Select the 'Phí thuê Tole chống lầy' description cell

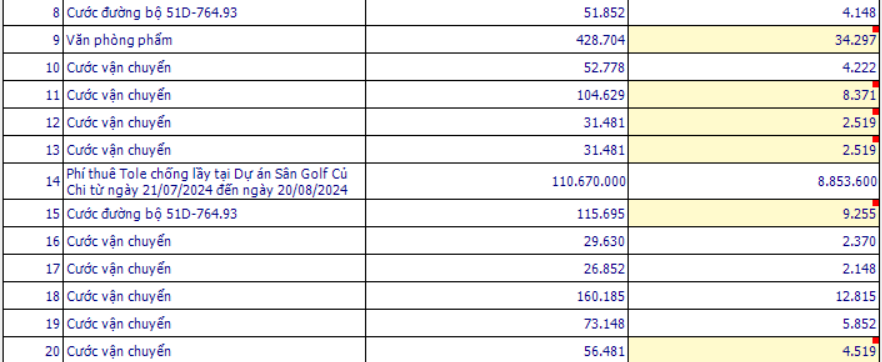click(x=214, y=181)
